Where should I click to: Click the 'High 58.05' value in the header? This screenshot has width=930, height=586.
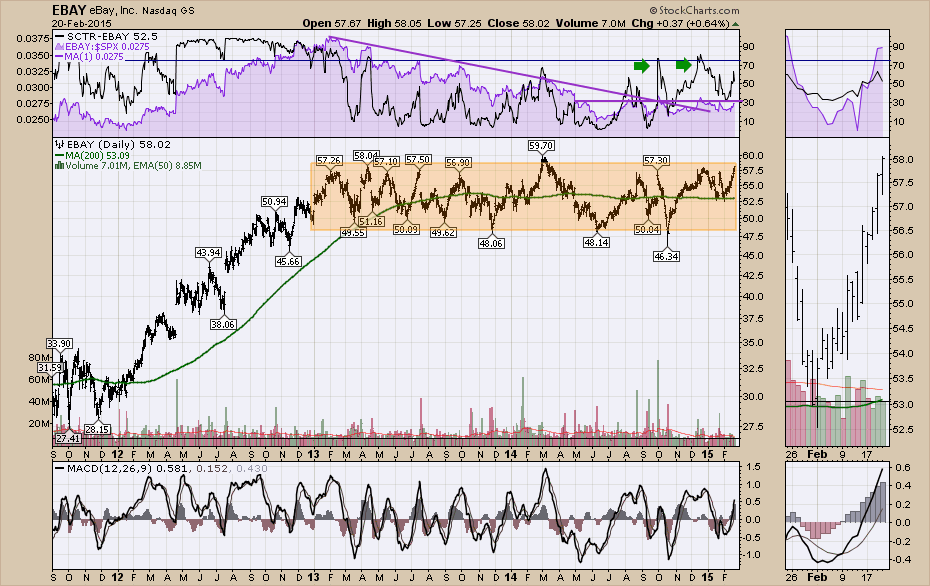click(x=394, y=23)
